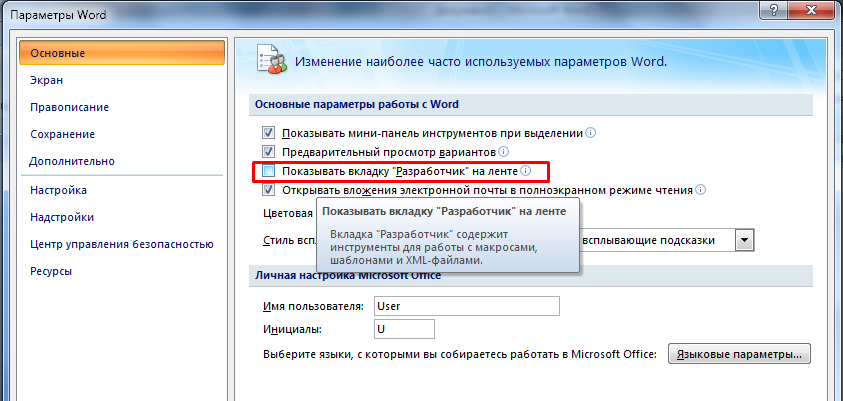
Task: Switch to Сохранение settings
Action: coord(62,134)
